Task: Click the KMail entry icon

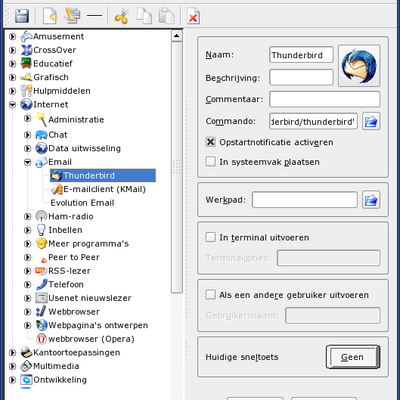Action: pos(57,189)
